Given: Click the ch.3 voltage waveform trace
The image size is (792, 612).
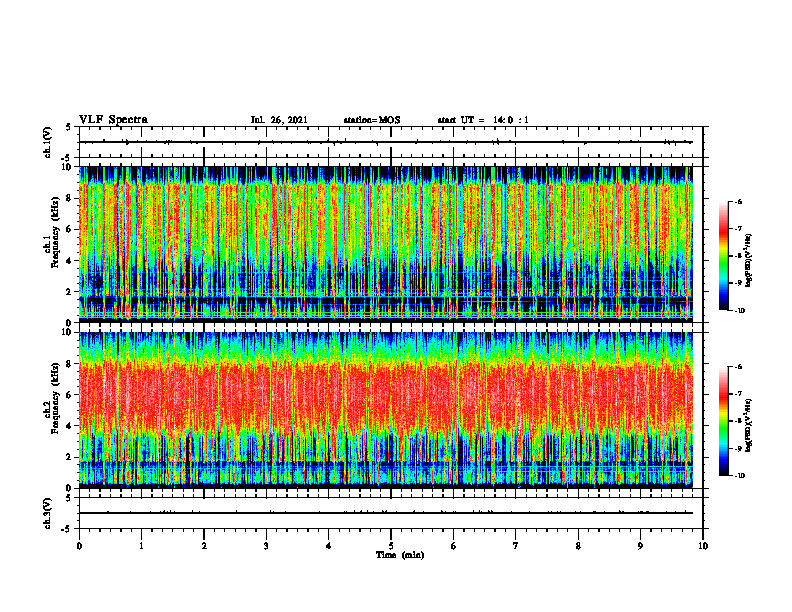Looking at the screenshot, I should (386, 513).
